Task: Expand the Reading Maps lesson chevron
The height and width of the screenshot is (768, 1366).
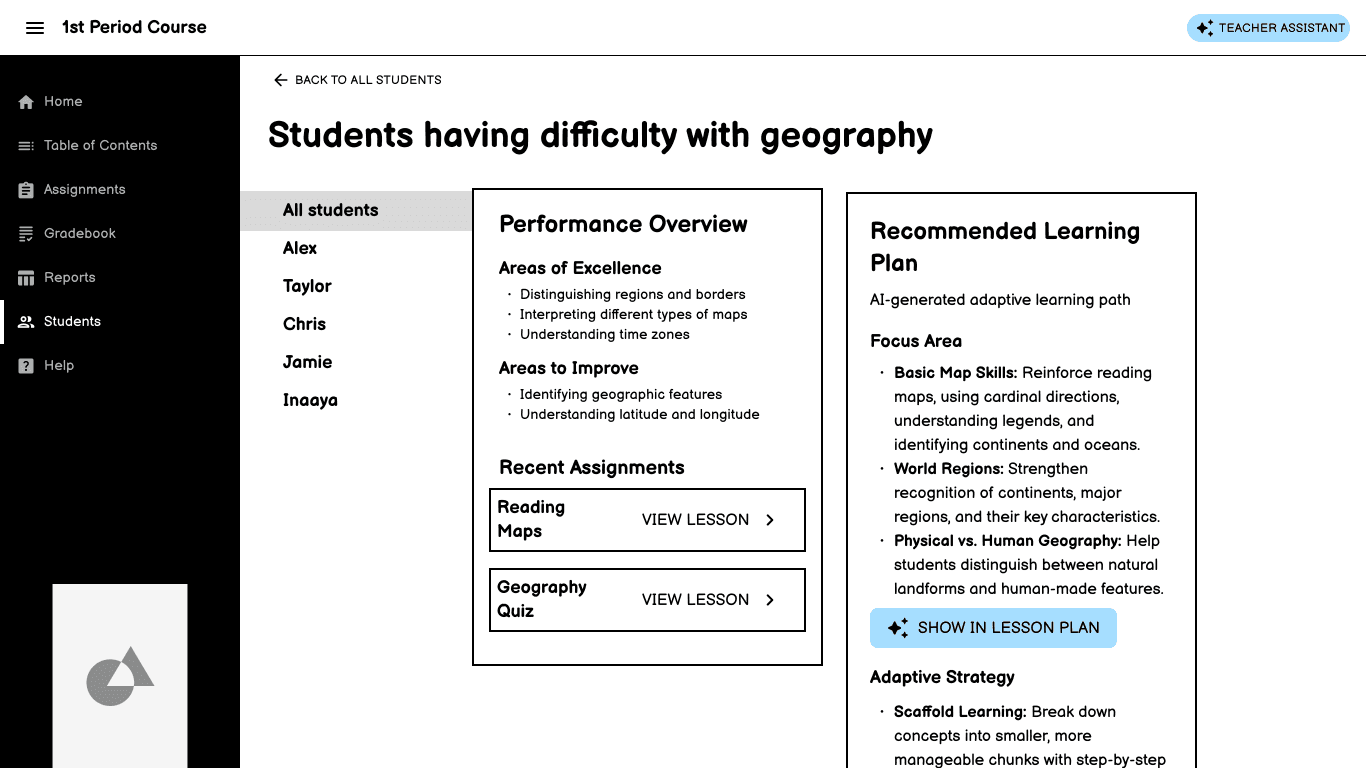Action: click(769, 519)
